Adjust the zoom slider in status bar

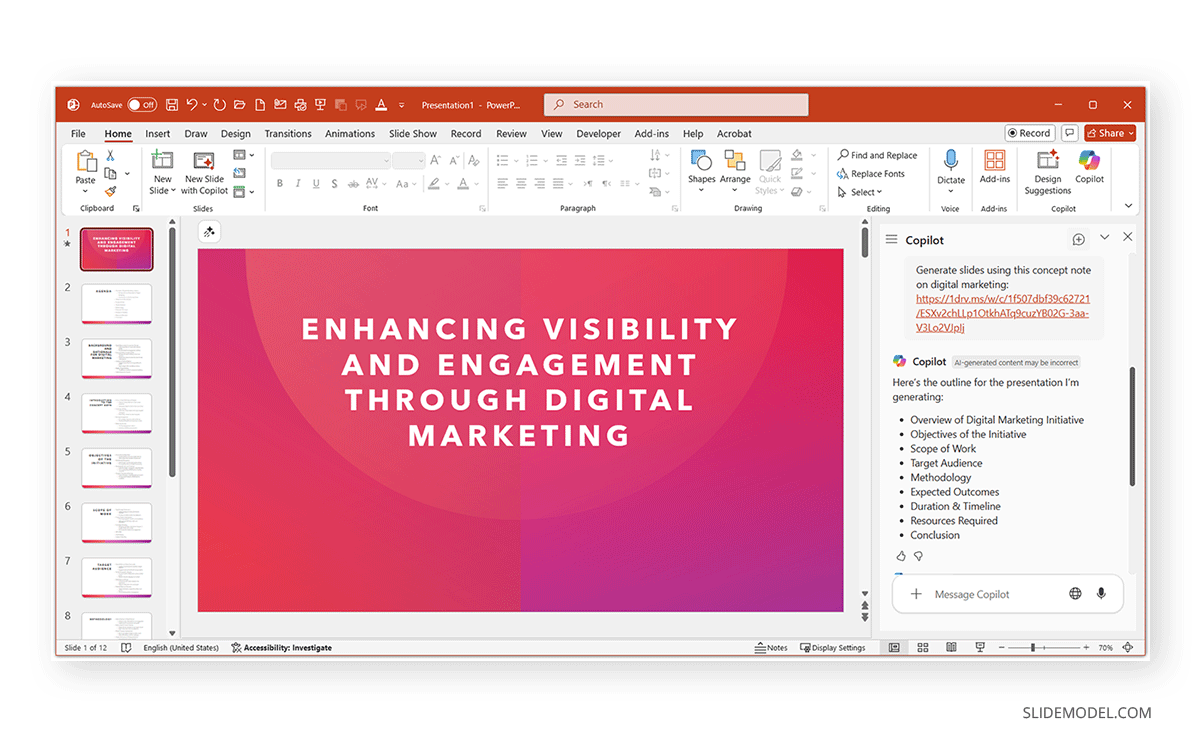pos(1032,648)
